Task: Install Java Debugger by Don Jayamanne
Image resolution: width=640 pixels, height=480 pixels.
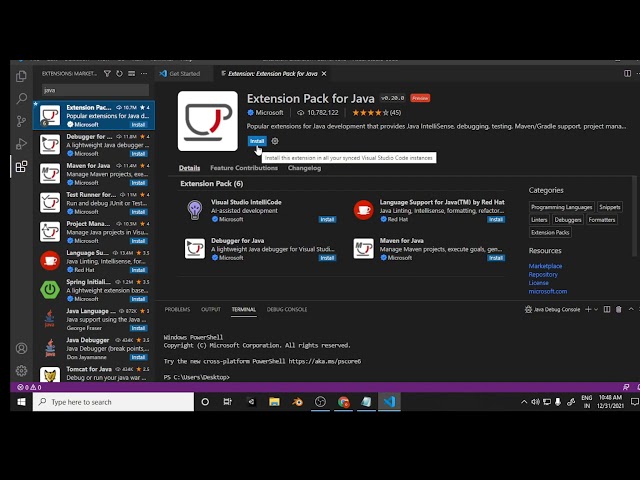Action: tap(138, 358)
